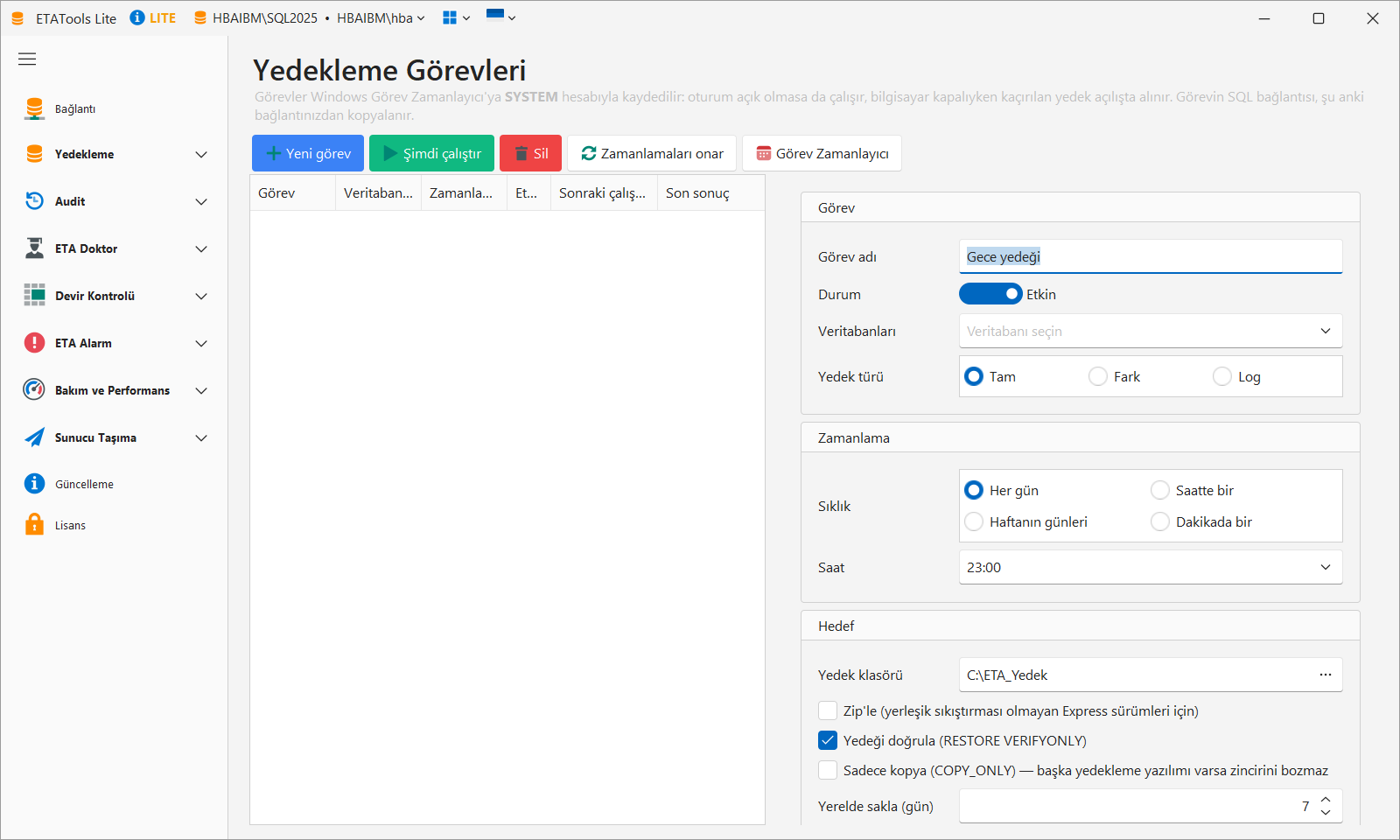Click the Şimdi çalıştır button

click(431, 153)
